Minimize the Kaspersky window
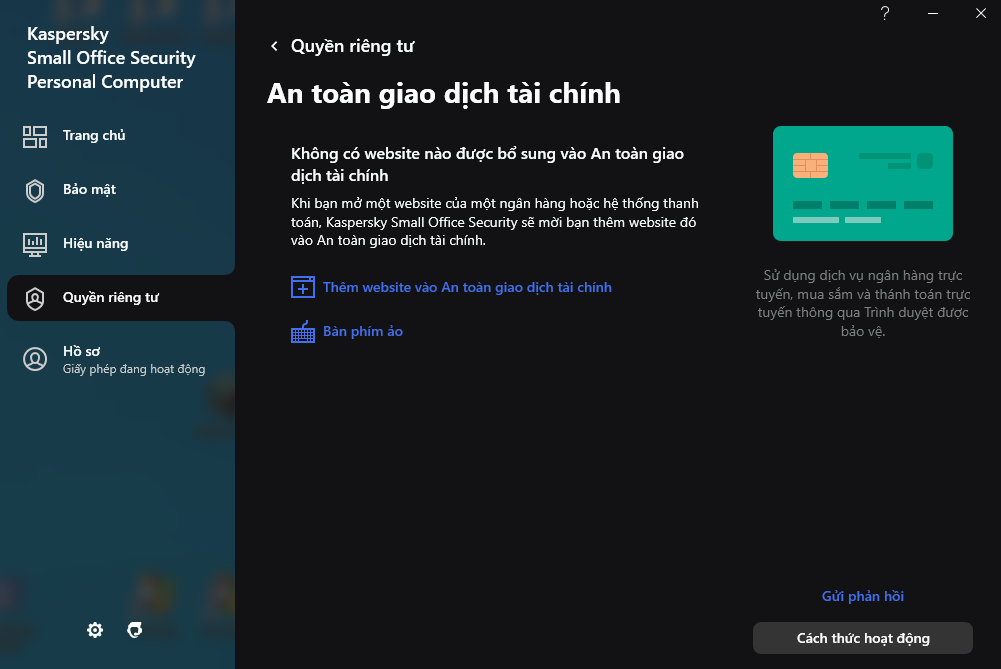Screen dimensions: 1001x669 pos(933,13)
